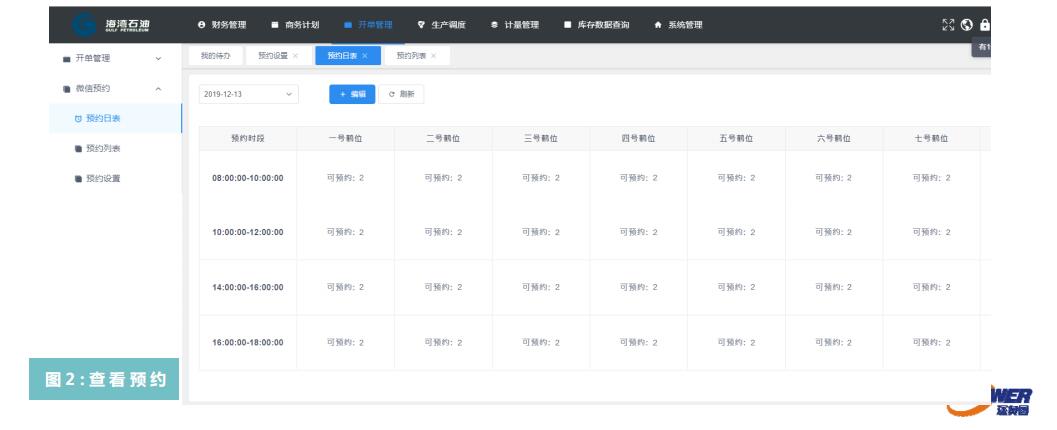Click the 刷新 refresh button
Screen dimensions: 1057x430
tap(401, 94)
